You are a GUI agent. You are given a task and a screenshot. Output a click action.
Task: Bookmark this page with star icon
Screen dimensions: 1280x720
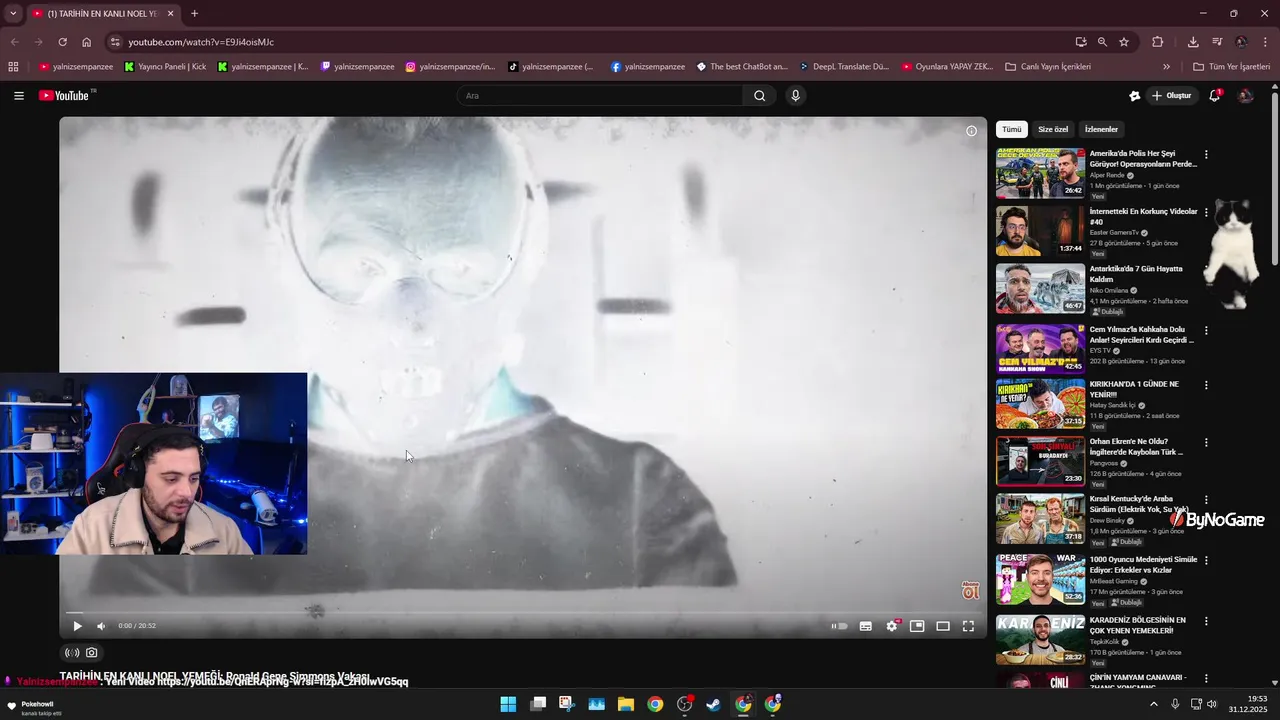pyautogui.click(x=1124, y=42)
